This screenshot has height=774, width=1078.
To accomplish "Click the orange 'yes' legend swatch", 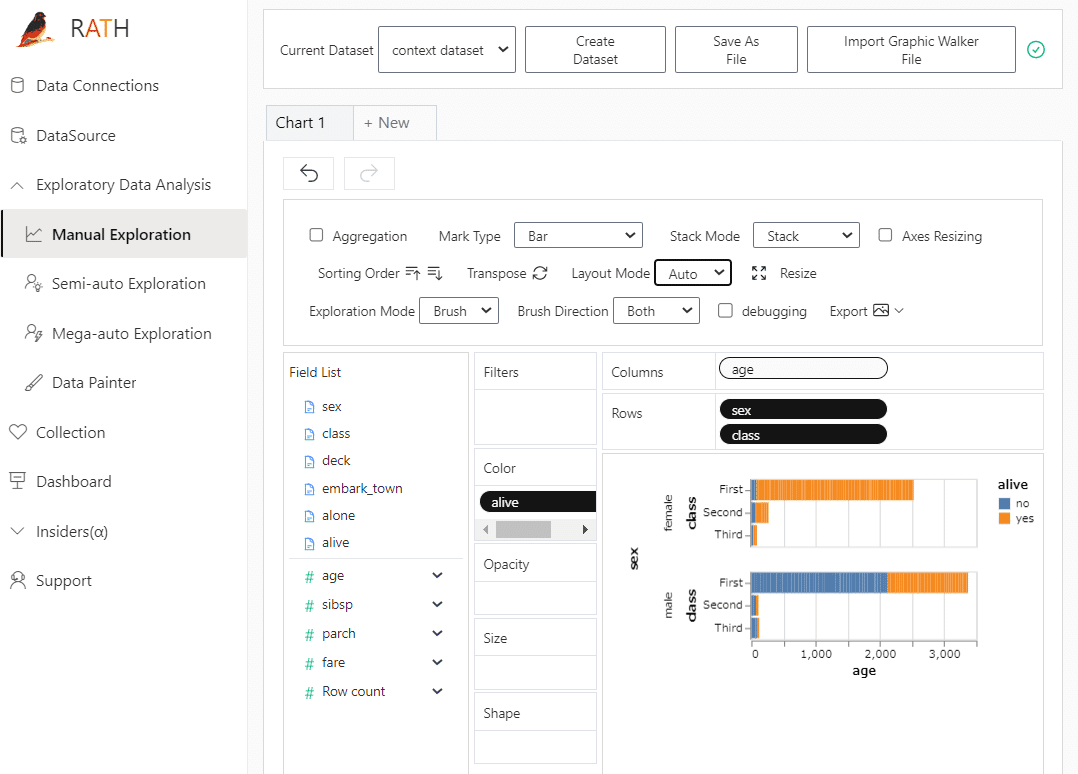I will click(1004, 518).
